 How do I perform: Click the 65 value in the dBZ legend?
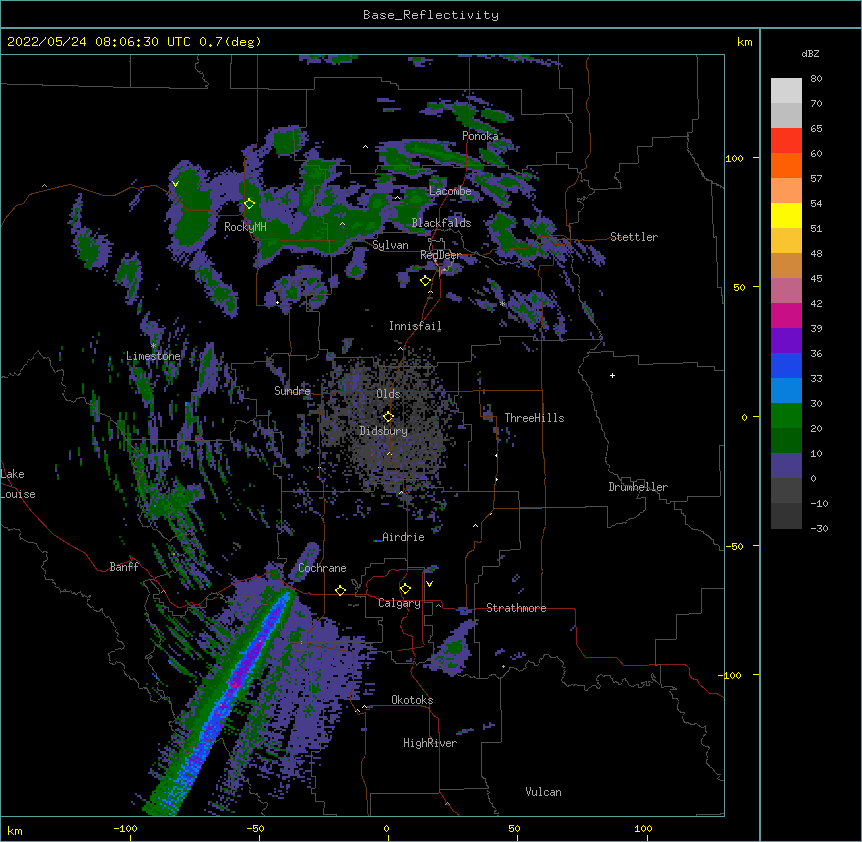coord(816,129)
